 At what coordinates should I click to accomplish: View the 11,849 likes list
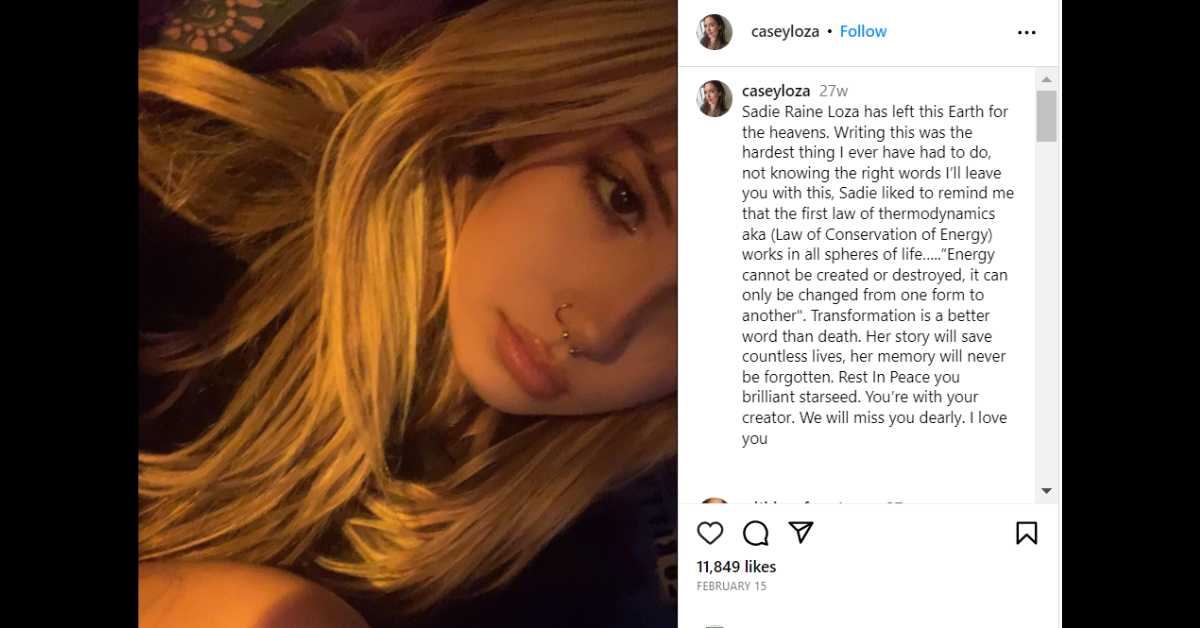(x=736, y=567)
